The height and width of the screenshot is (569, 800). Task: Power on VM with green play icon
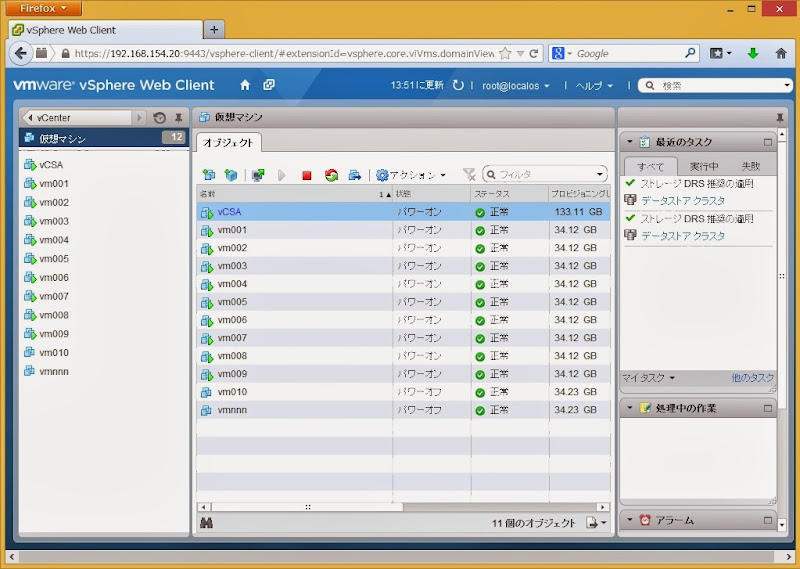[x=282, y=175]
